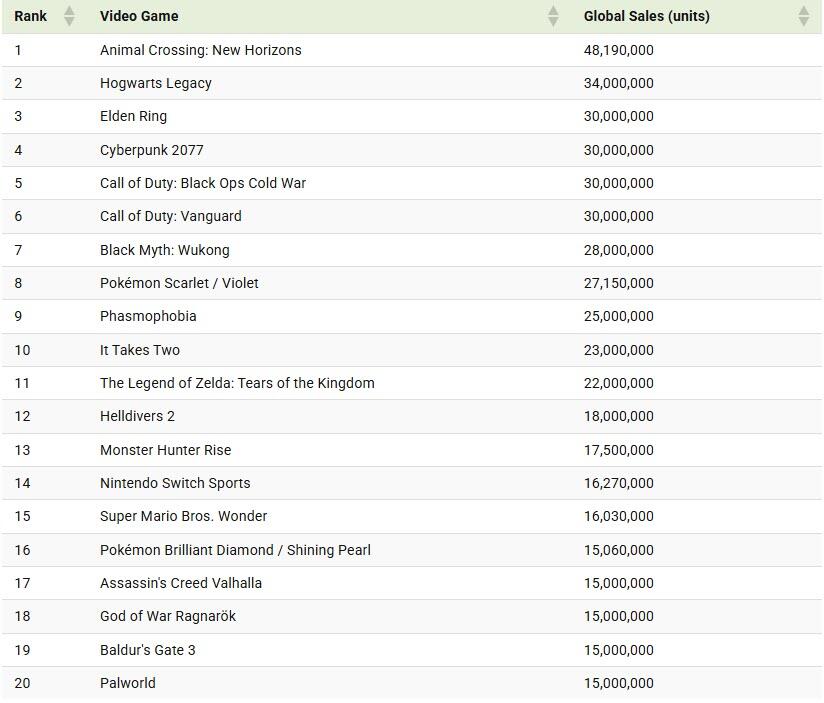
Task: Click the Video Game column header label
Action: 139,16
